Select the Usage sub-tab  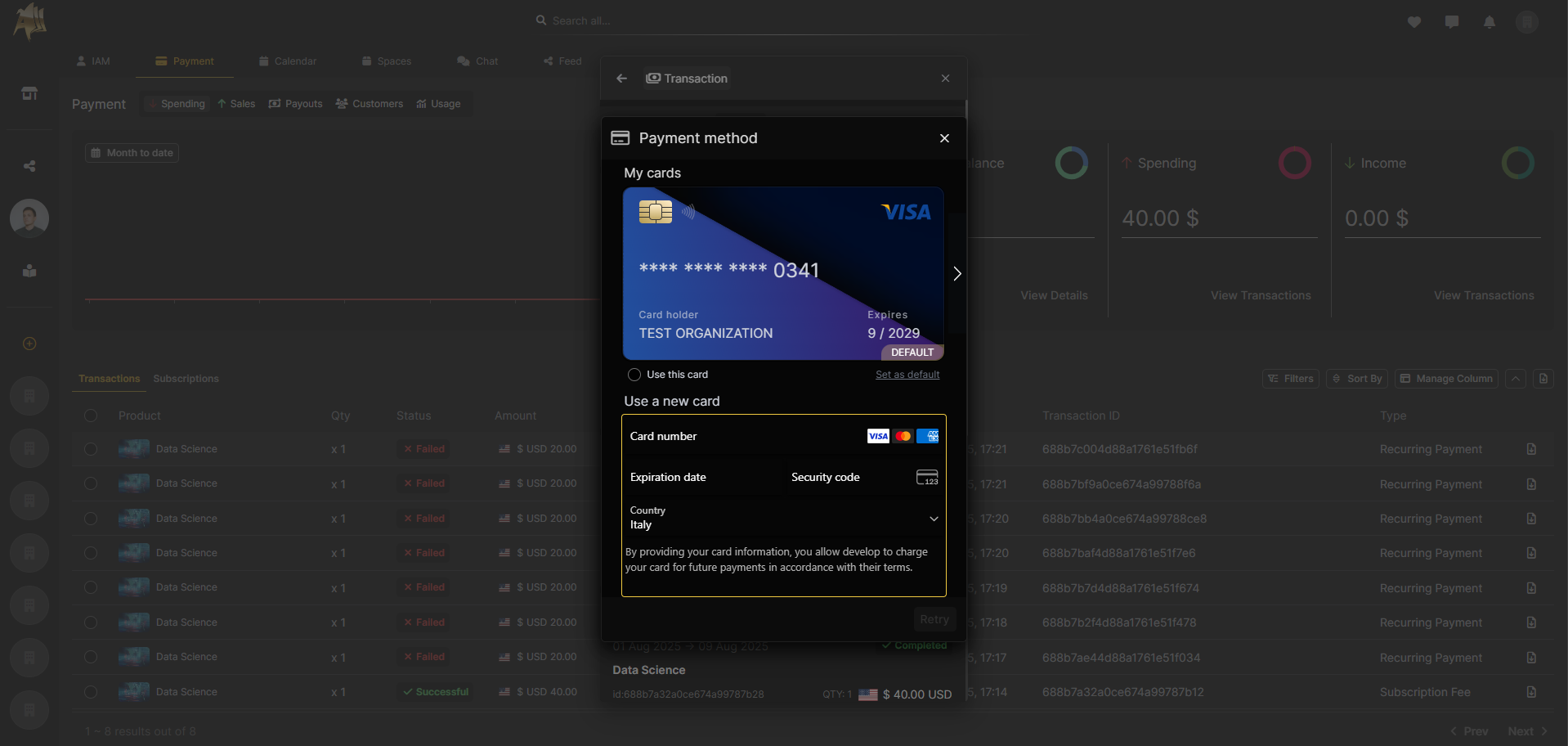pos(439,104)
